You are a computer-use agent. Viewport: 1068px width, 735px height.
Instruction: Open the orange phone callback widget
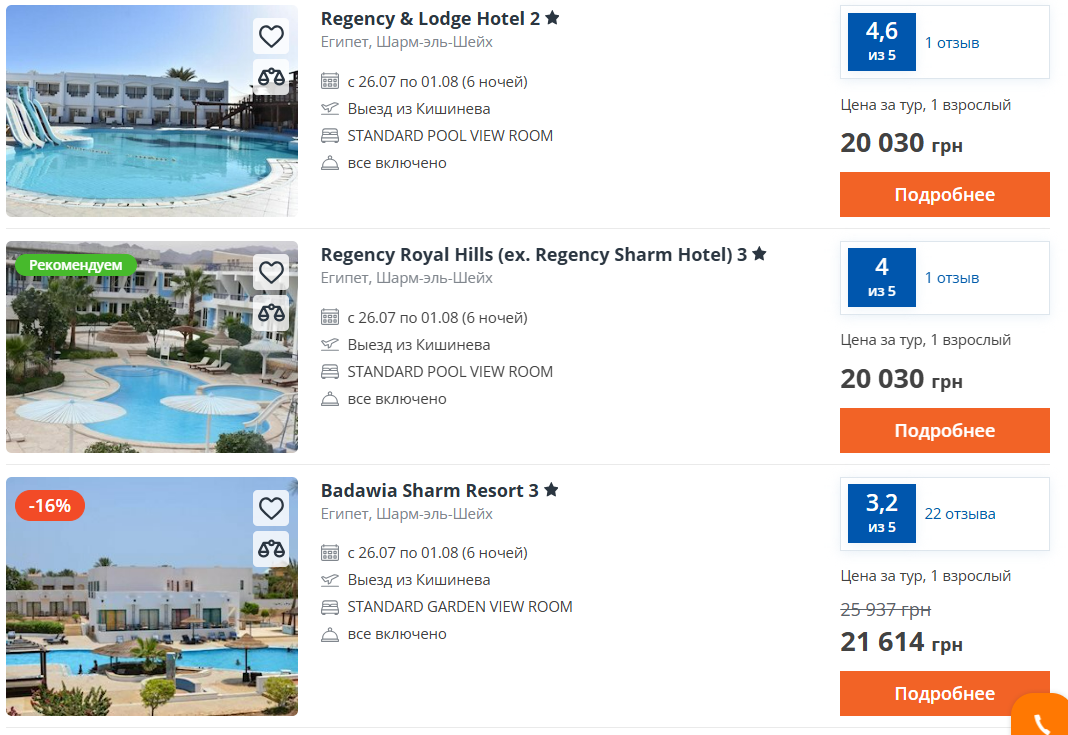pos(1042,718)
